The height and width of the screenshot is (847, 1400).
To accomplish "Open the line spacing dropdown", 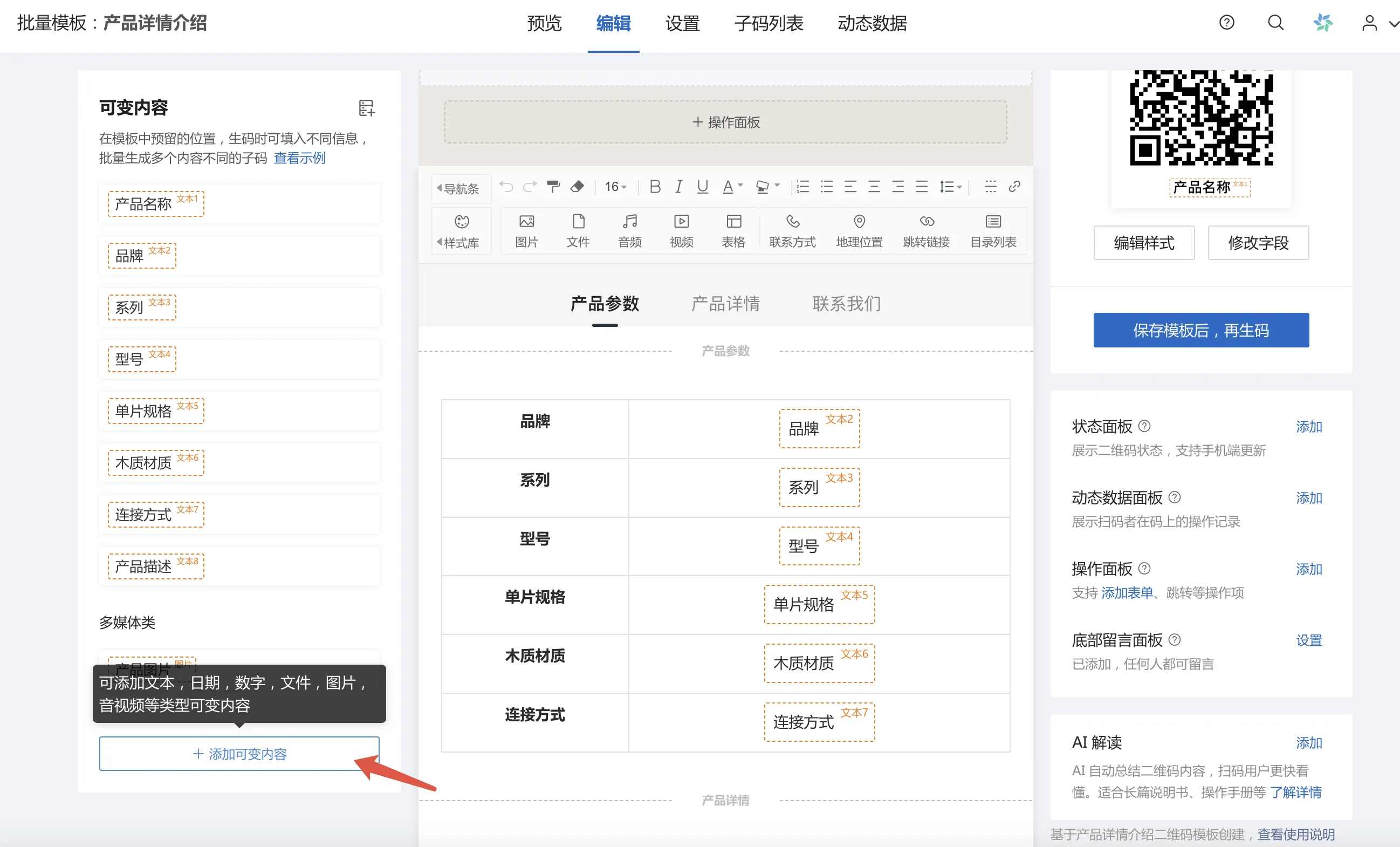I will (950, 187).
